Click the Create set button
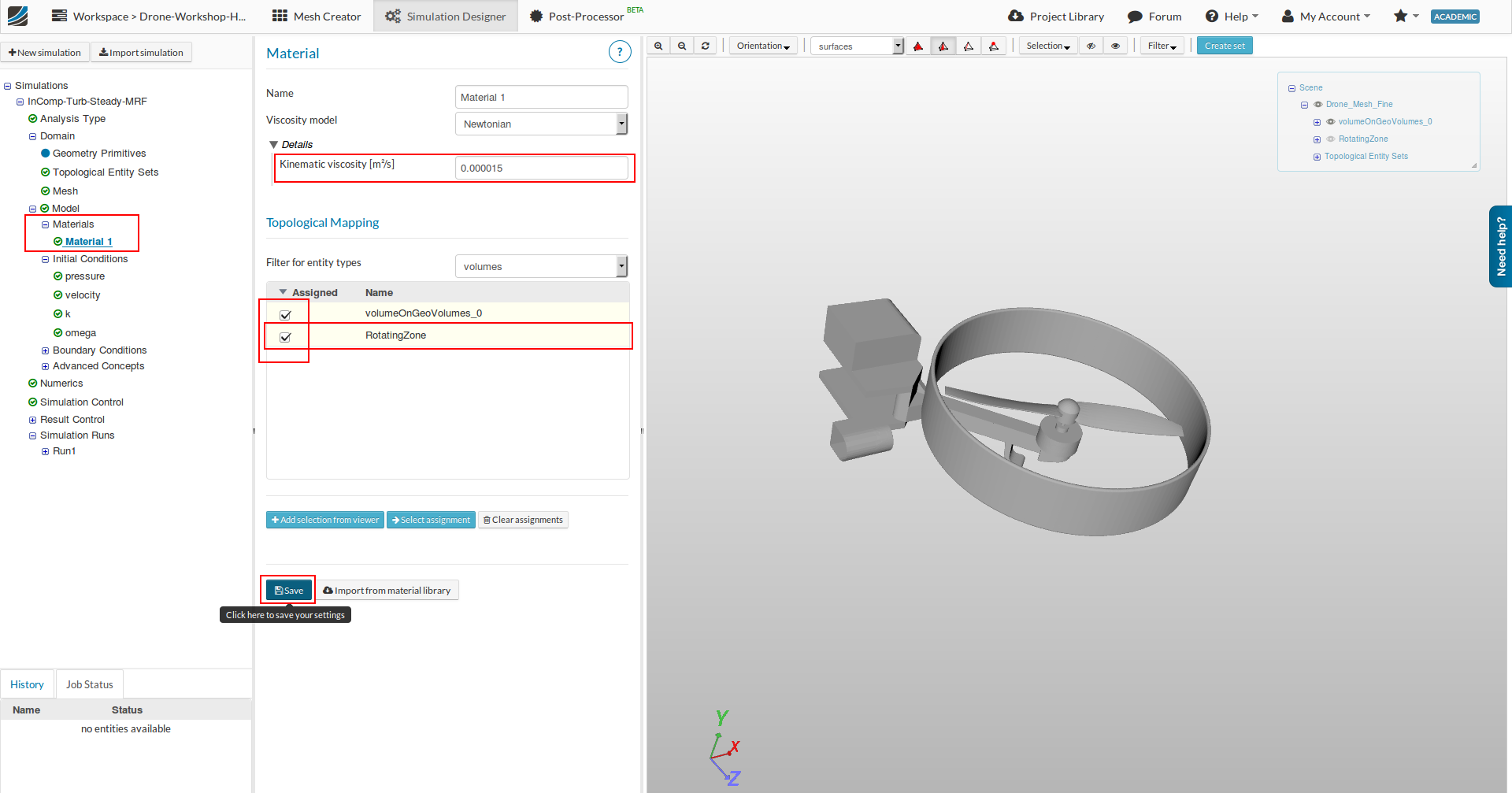Screen dimensions: 1512x793 (1225, 46)
